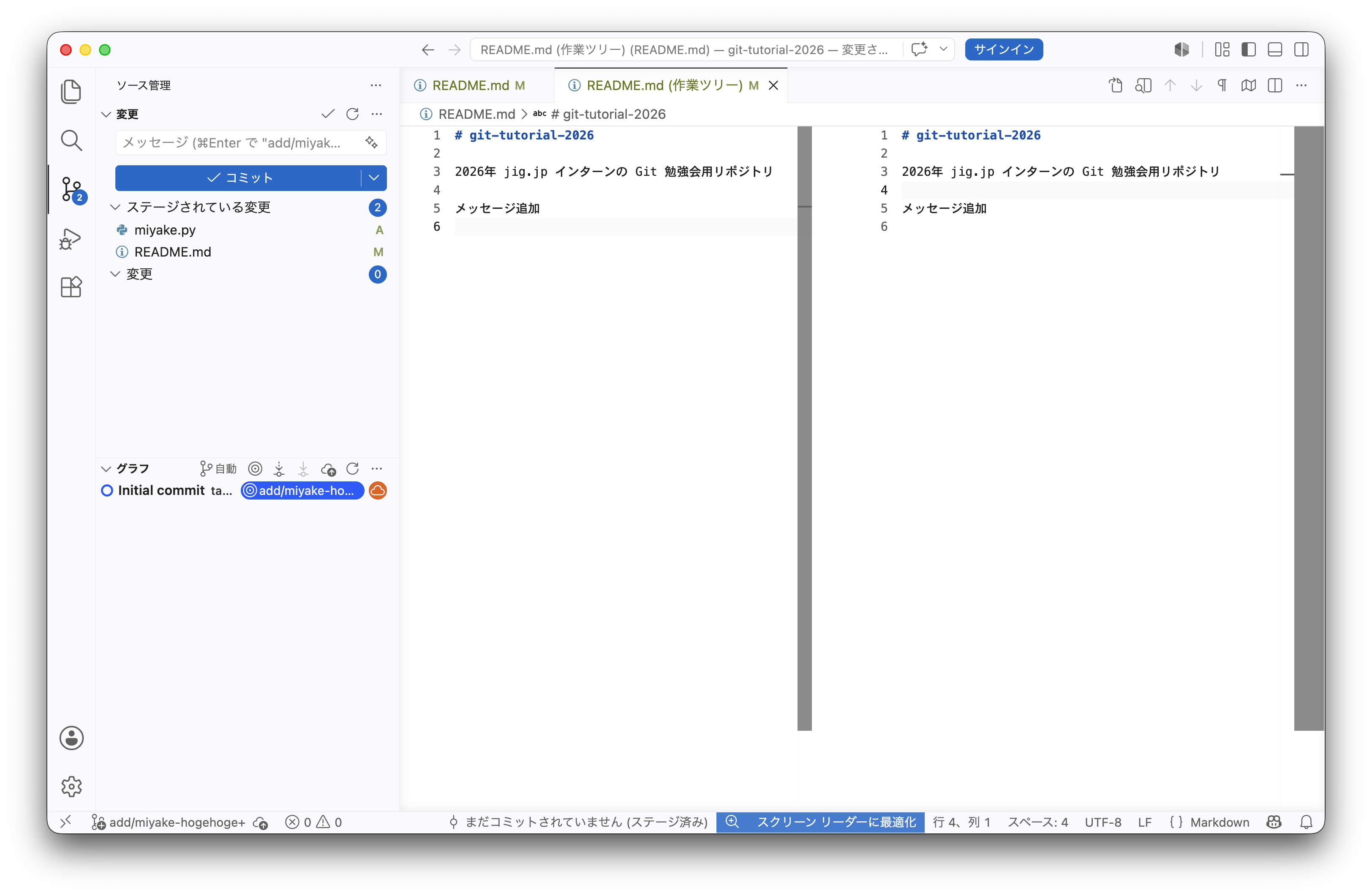The width and height of the screenshot is (1372, 896).
Task: Open the chat icon in title bar
Action: coord(919,49)
